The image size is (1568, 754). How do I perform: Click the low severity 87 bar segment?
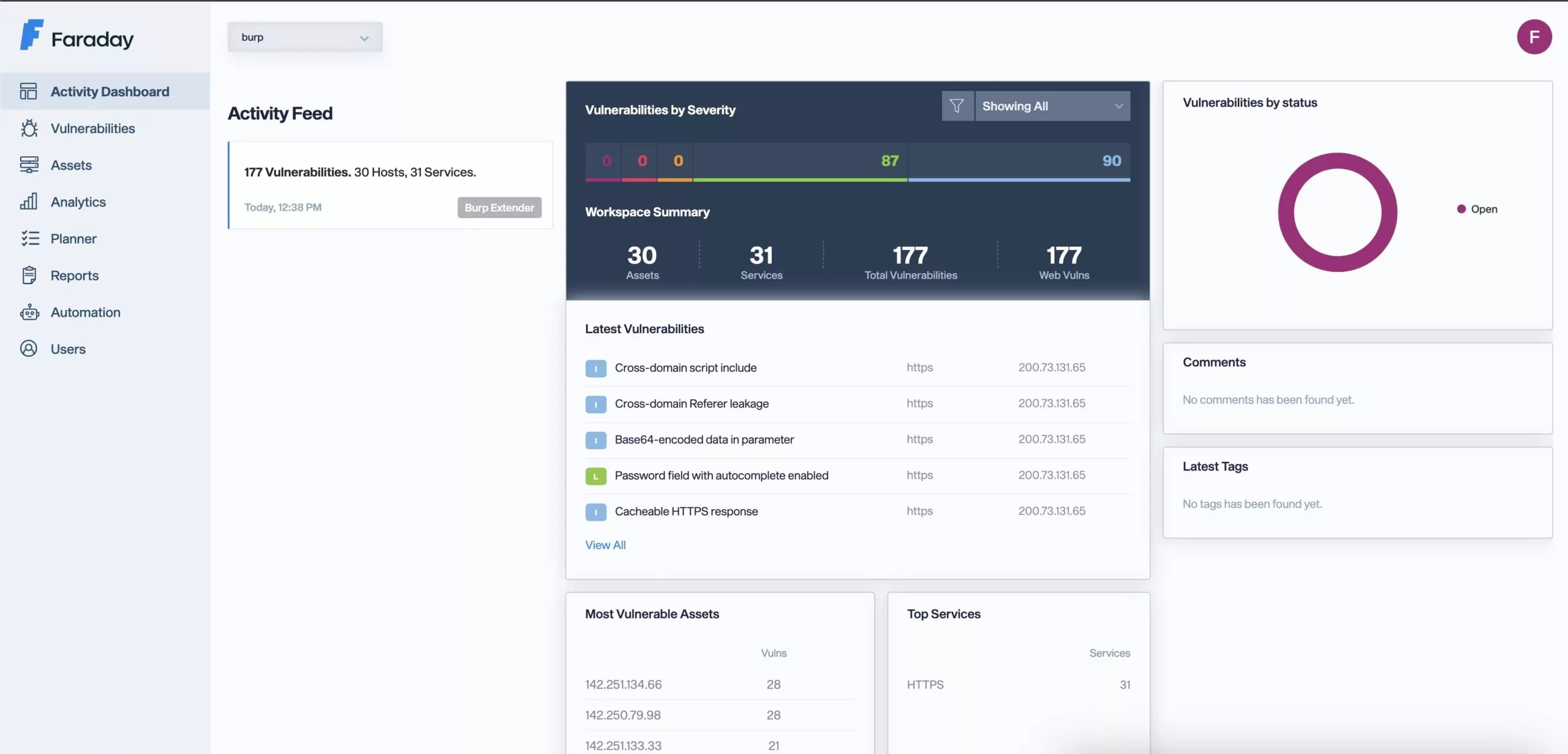pyautogui.click(x=799, y=162)
